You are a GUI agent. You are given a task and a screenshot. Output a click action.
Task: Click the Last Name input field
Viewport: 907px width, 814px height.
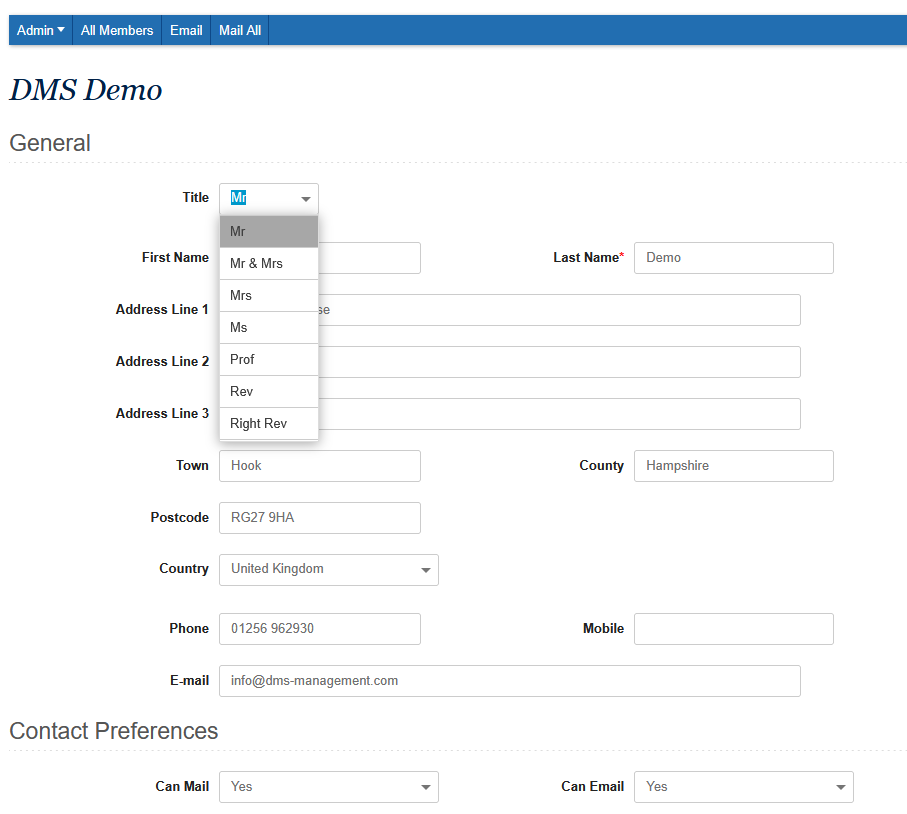(x=733, y=258)
